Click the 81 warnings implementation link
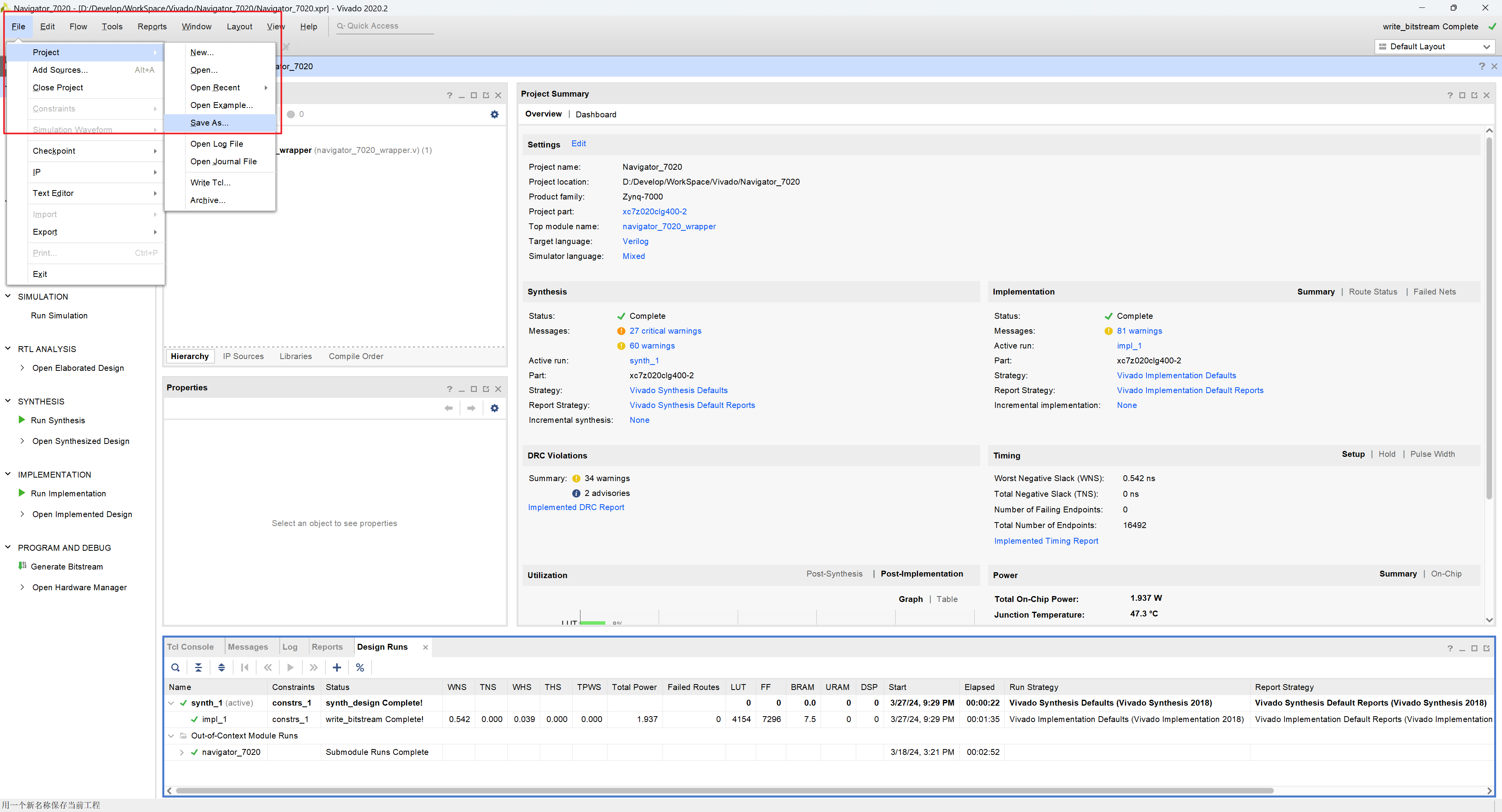The width and height of the screenshot is (1502, 812). [x=1139, y=331]
